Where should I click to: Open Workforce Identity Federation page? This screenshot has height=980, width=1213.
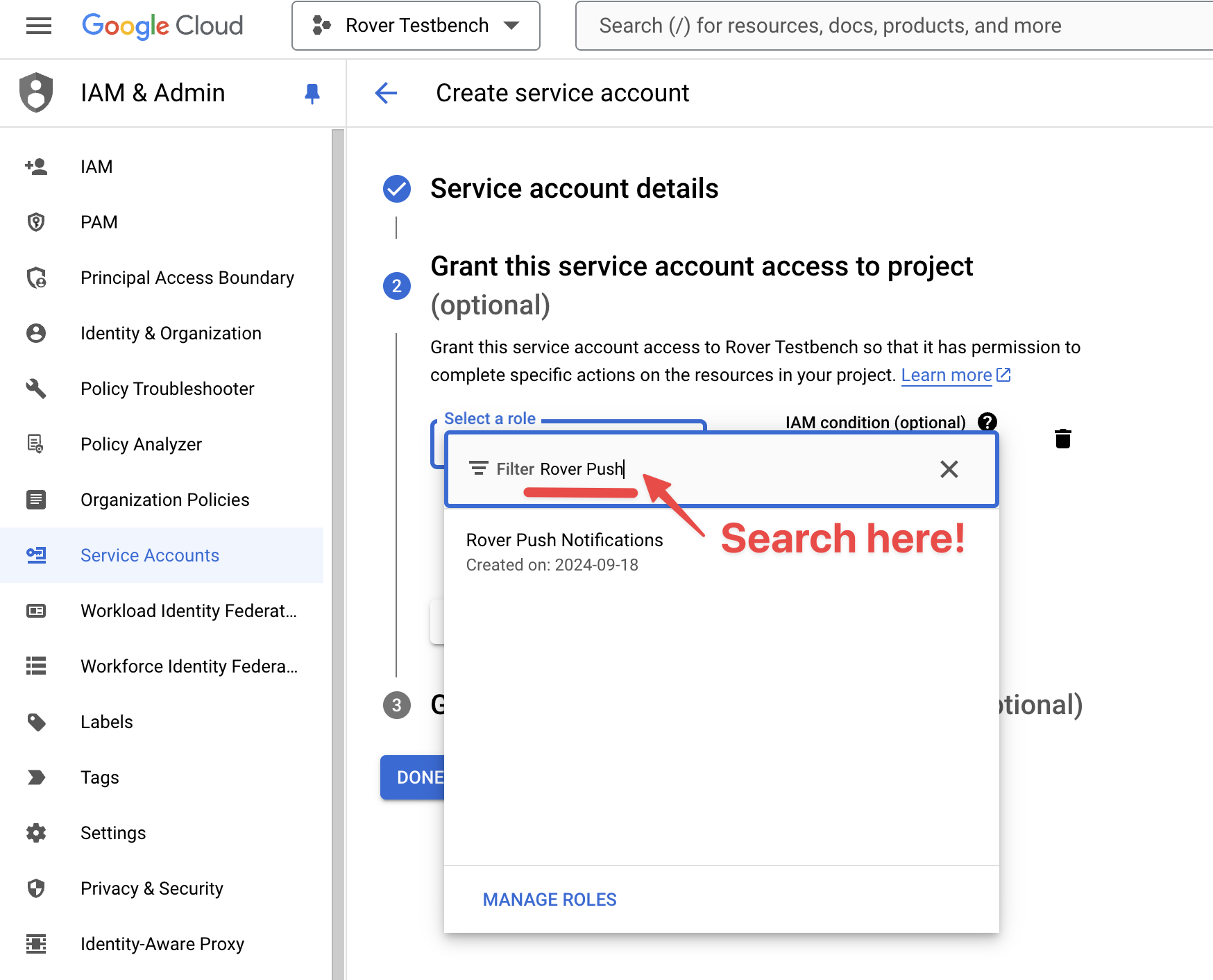(x=162, y=666)
